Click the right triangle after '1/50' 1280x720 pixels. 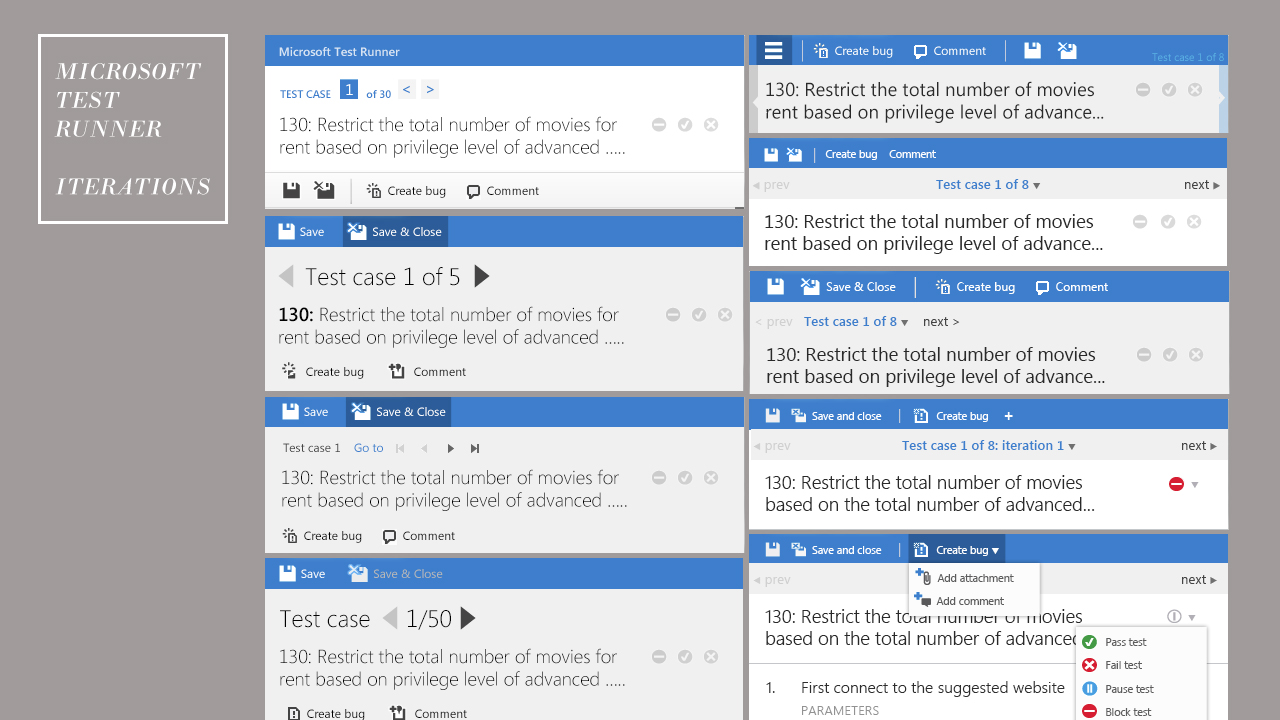(468, 619)
